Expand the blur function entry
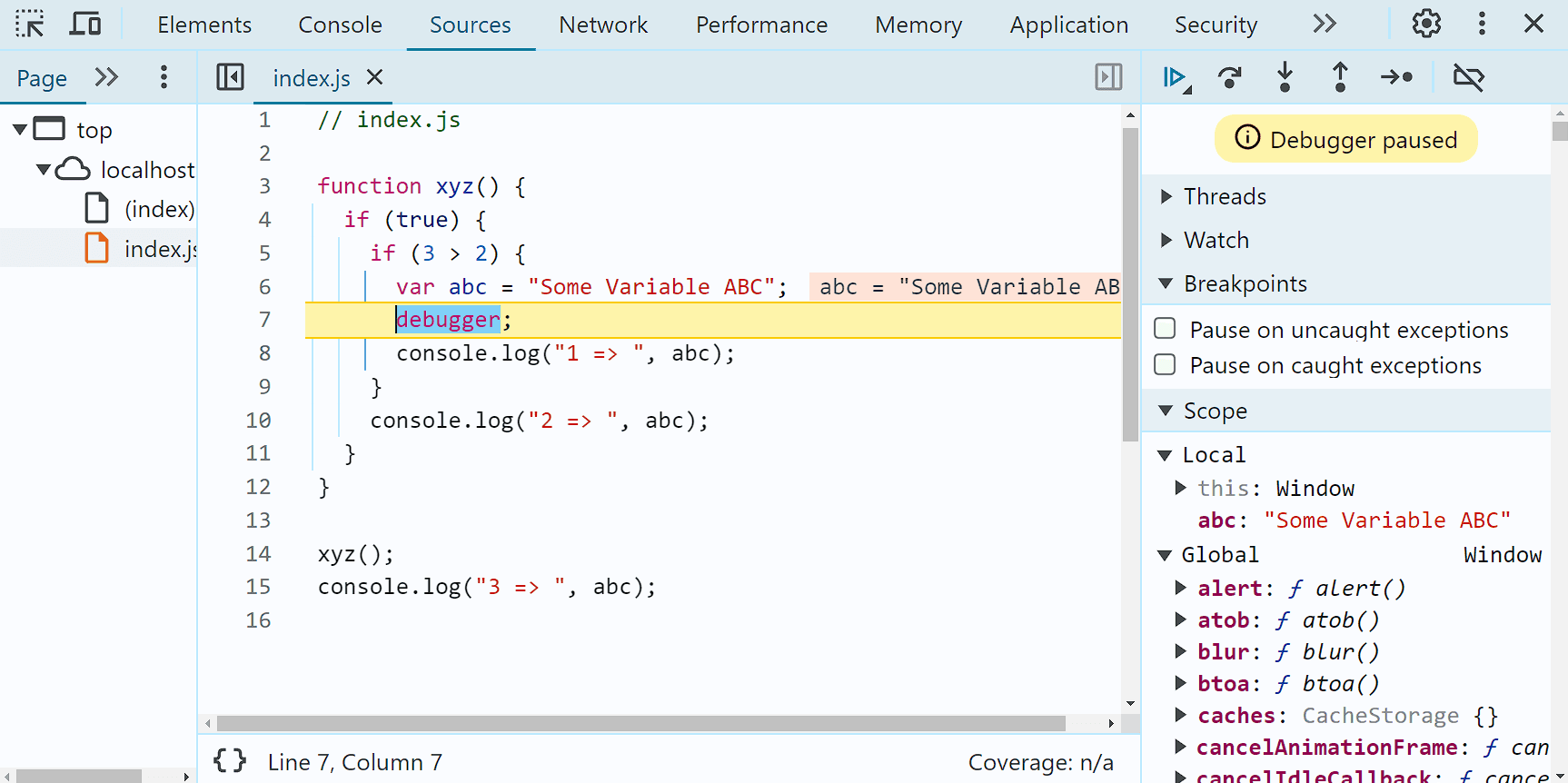Viewport: 1568px width, 783px height. [1180, 651]
